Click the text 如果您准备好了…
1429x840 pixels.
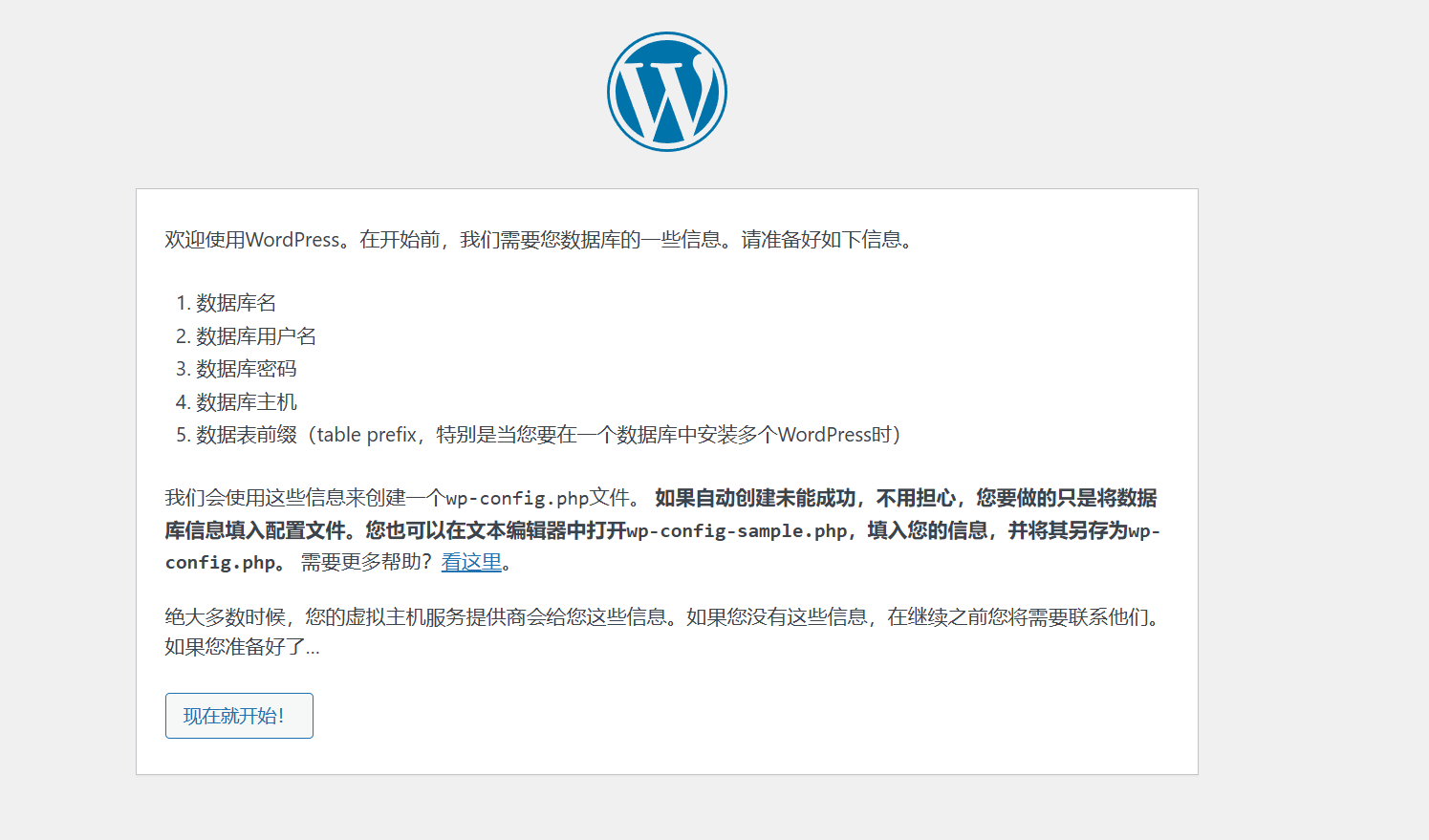pyautogui.click(x=242, y=647)
